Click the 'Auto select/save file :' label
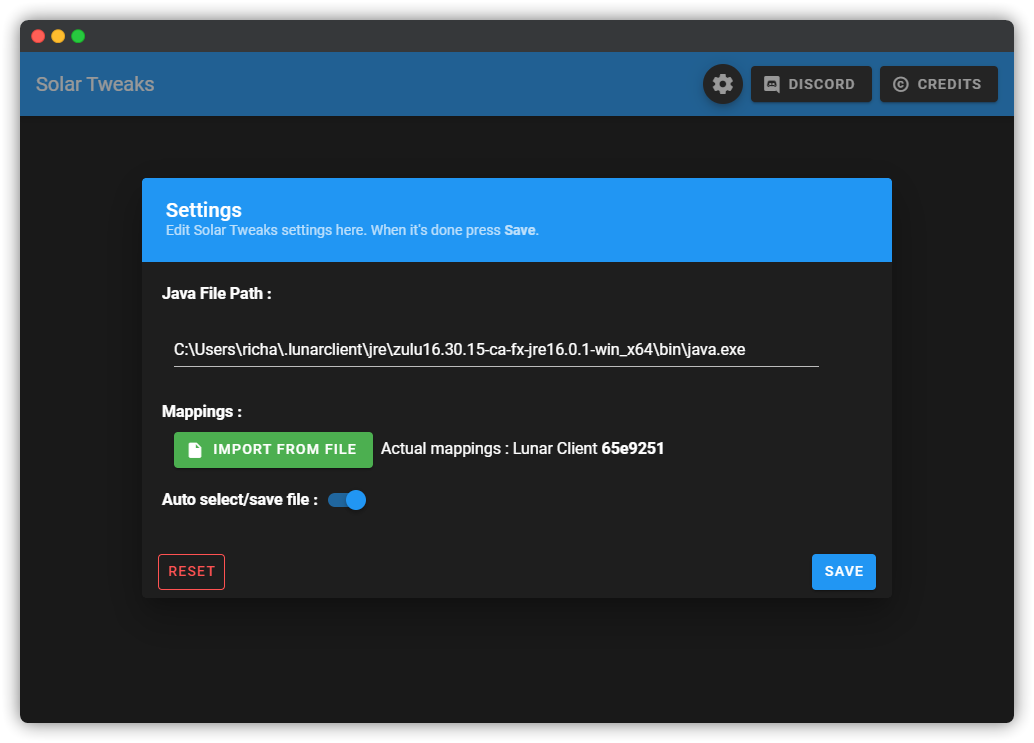The height and width of the screenshot is (743, 1034). click(240, 500)
